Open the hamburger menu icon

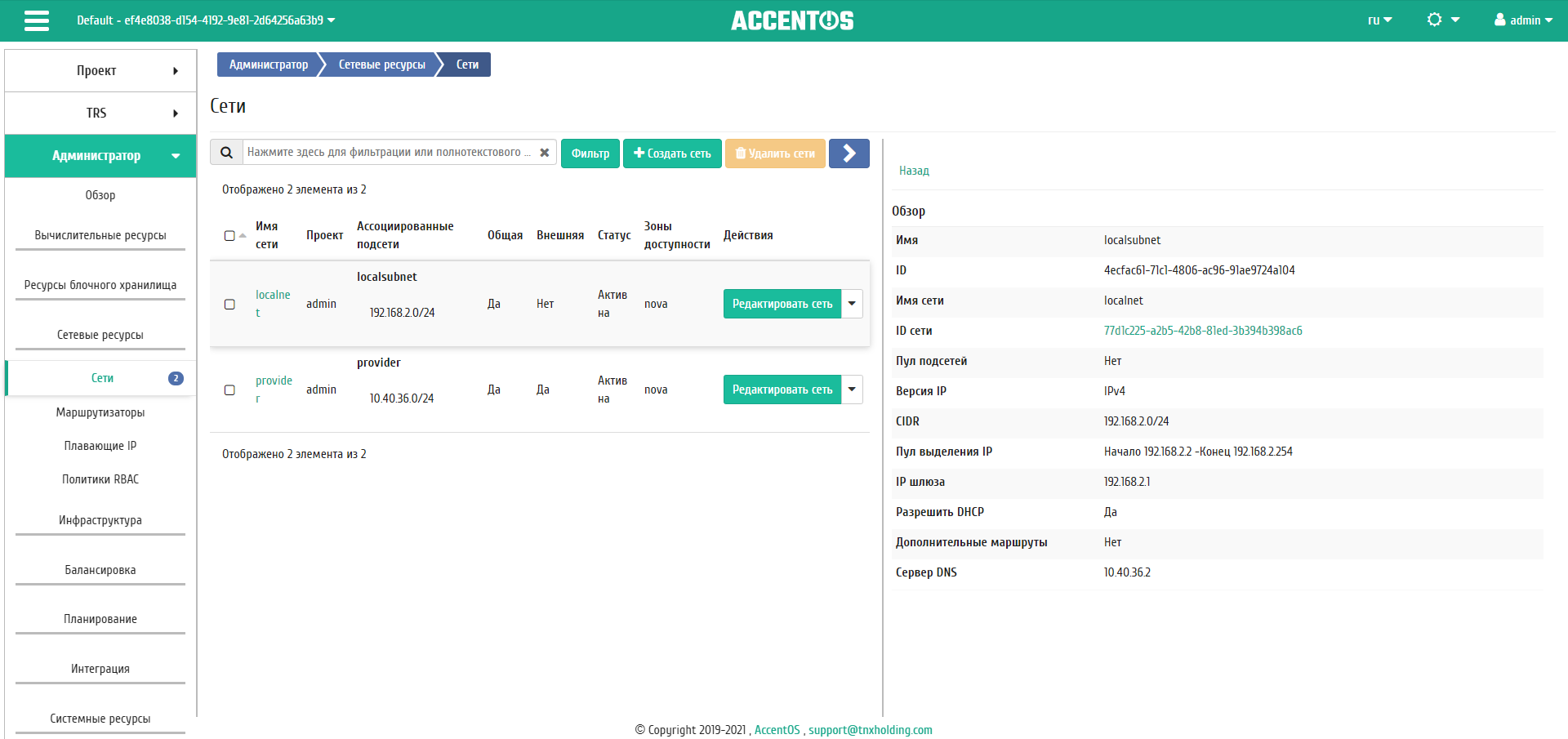pos(37,20)
